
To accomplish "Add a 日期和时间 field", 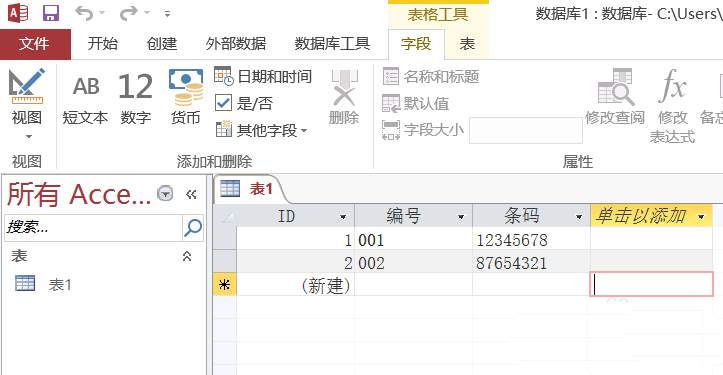I will 263,76.
